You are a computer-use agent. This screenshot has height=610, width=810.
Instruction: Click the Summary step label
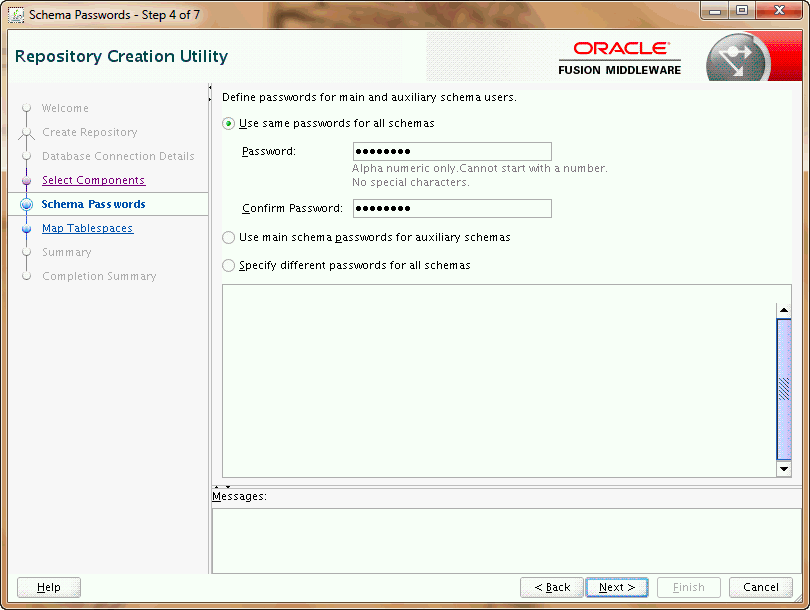click(x=67, y=253)
